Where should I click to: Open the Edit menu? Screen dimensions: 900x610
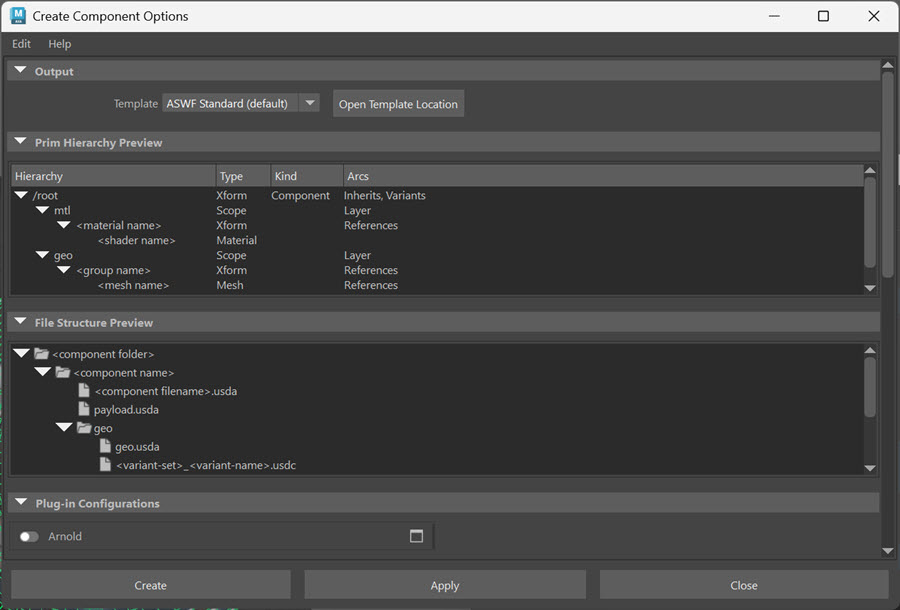[20, 43]
